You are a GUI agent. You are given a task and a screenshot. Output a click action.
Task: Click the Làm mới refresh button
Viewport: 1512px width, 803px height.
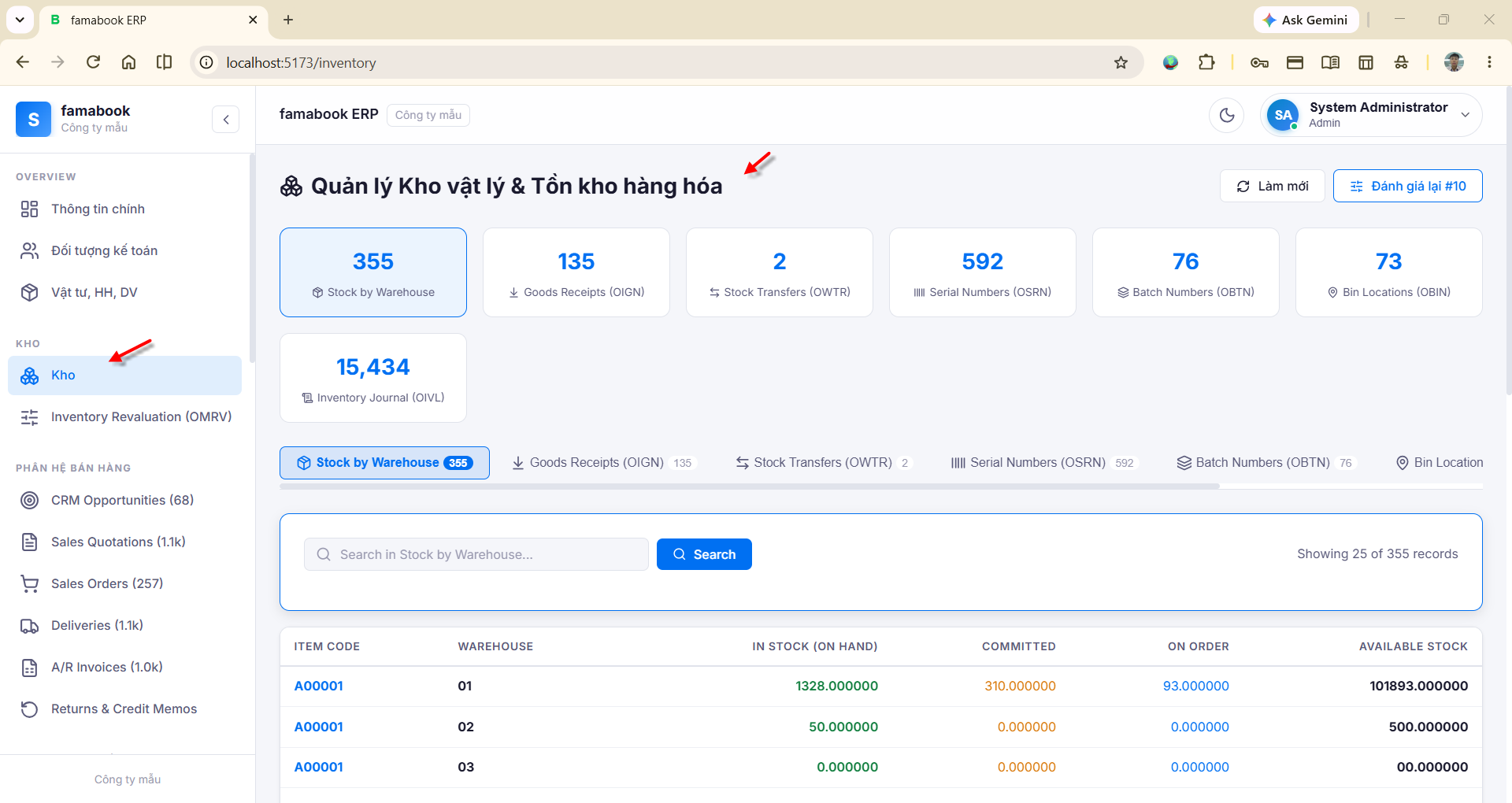1272,186
